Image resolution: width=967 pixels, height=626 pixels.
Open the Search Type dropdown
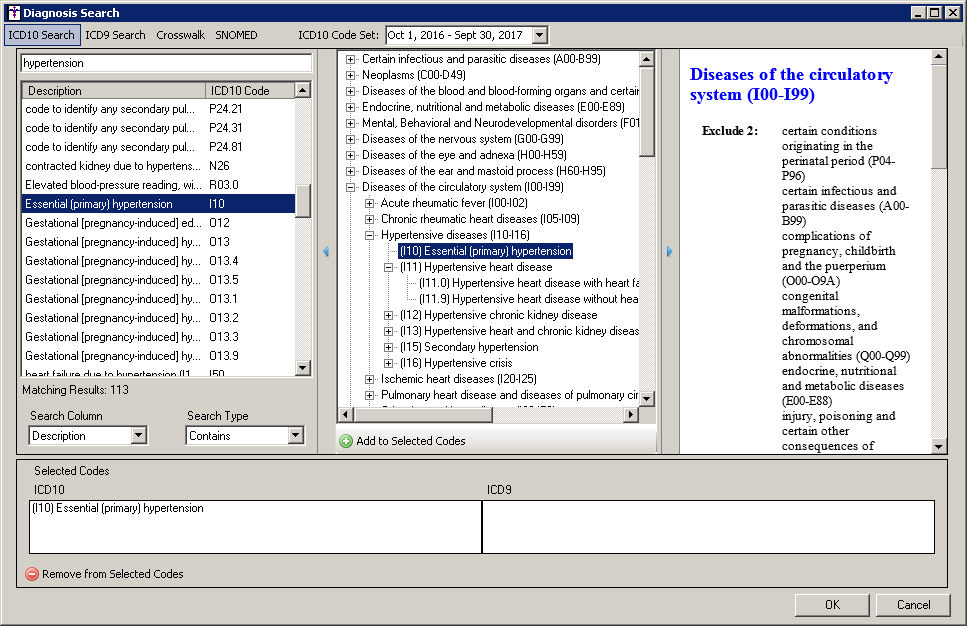click(295, 436)
